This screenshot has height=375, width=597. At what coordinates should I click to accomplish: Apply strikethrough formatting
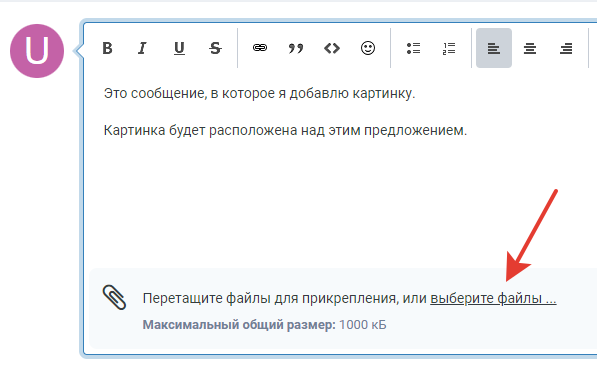215,48
